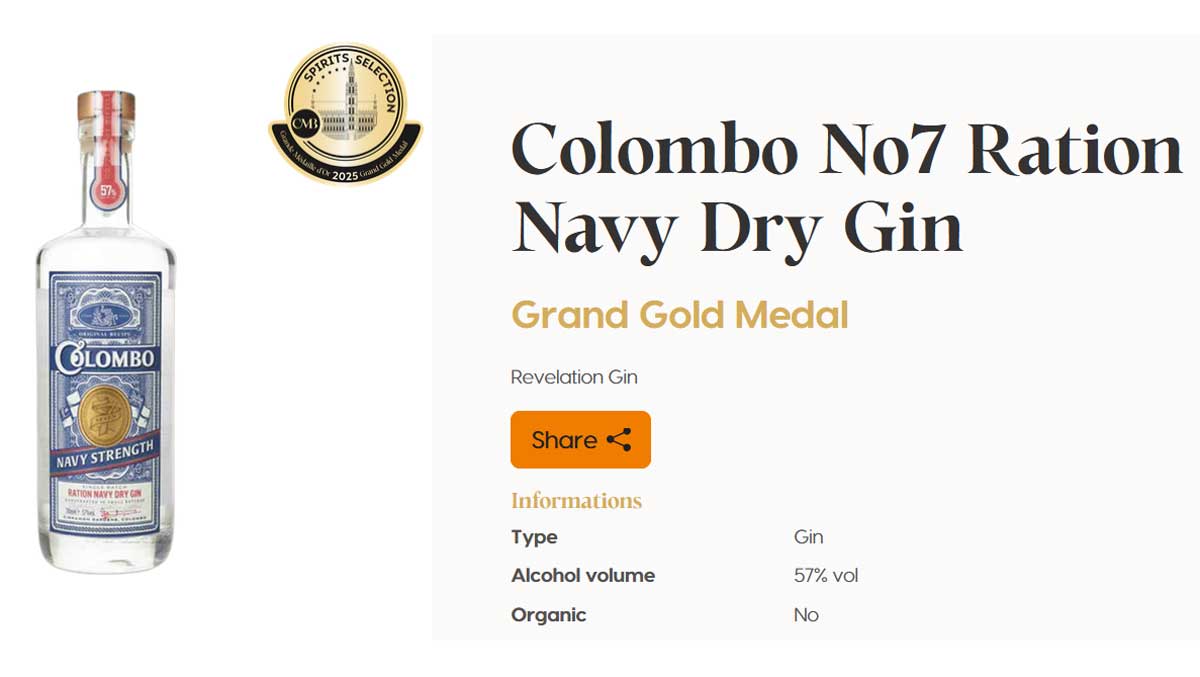Click the copper cap on the bottle
This screenshot has width=1200, height=677.
(x=106, y=105)
